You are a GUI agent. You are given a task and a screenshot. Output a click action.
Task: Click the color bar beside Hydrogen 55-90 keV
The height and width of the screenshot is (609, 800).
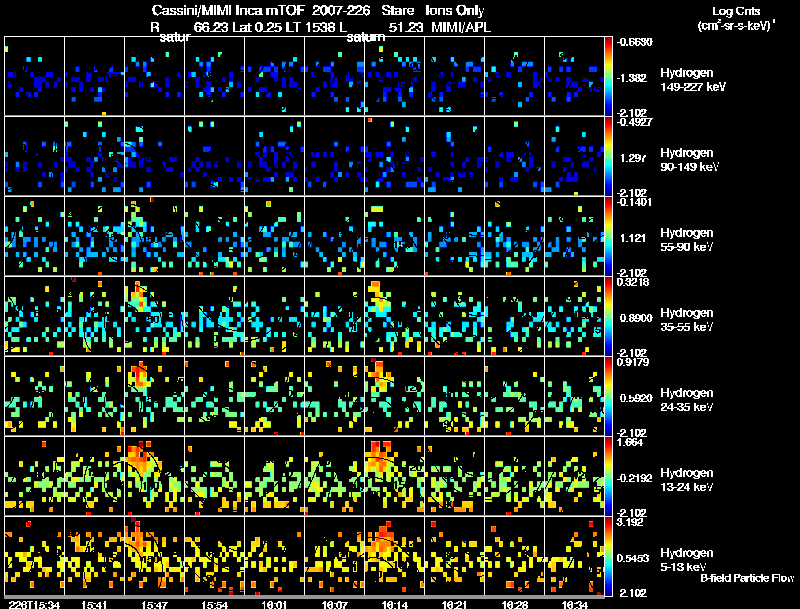coord(608,236)
